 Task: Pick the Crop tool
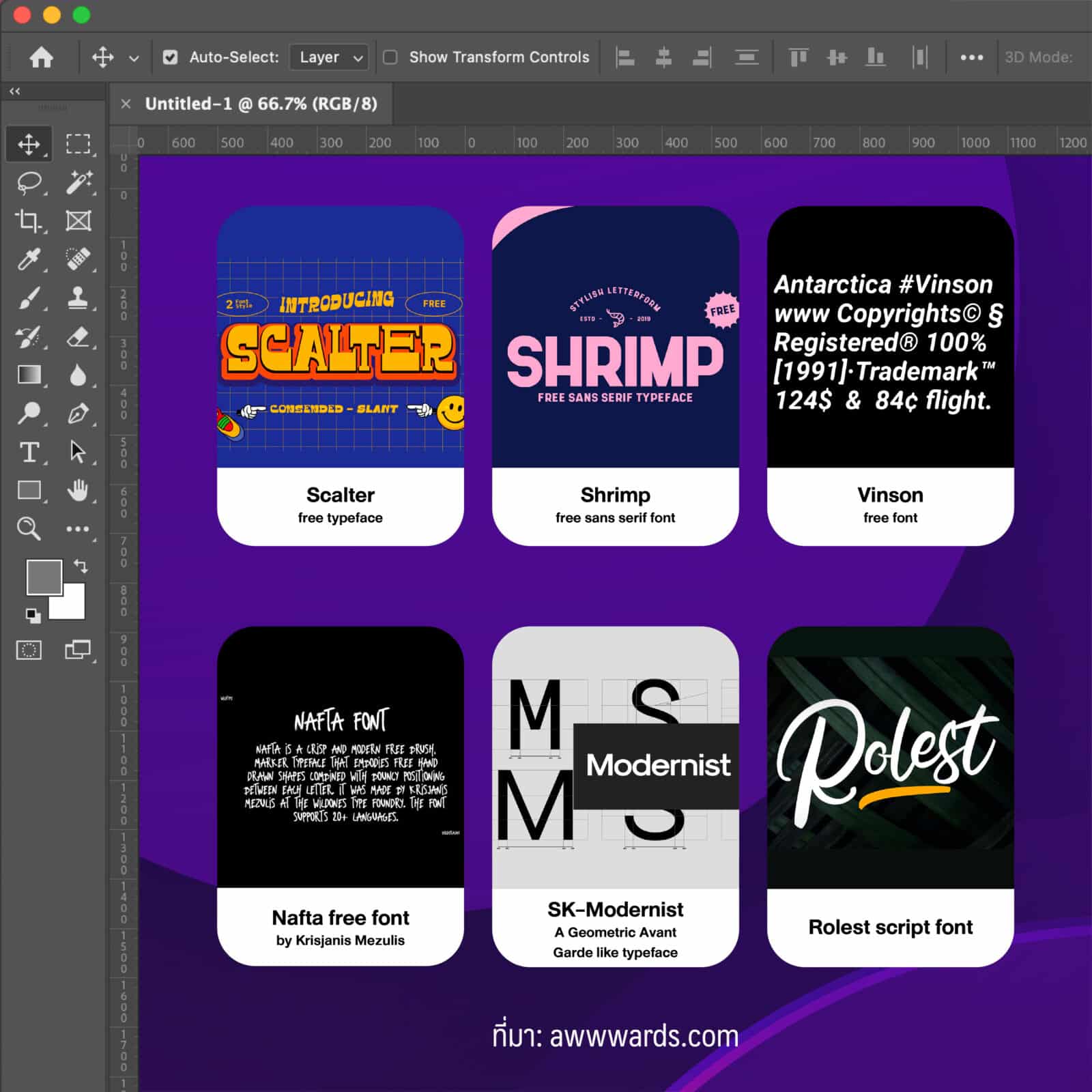point(29,220)
